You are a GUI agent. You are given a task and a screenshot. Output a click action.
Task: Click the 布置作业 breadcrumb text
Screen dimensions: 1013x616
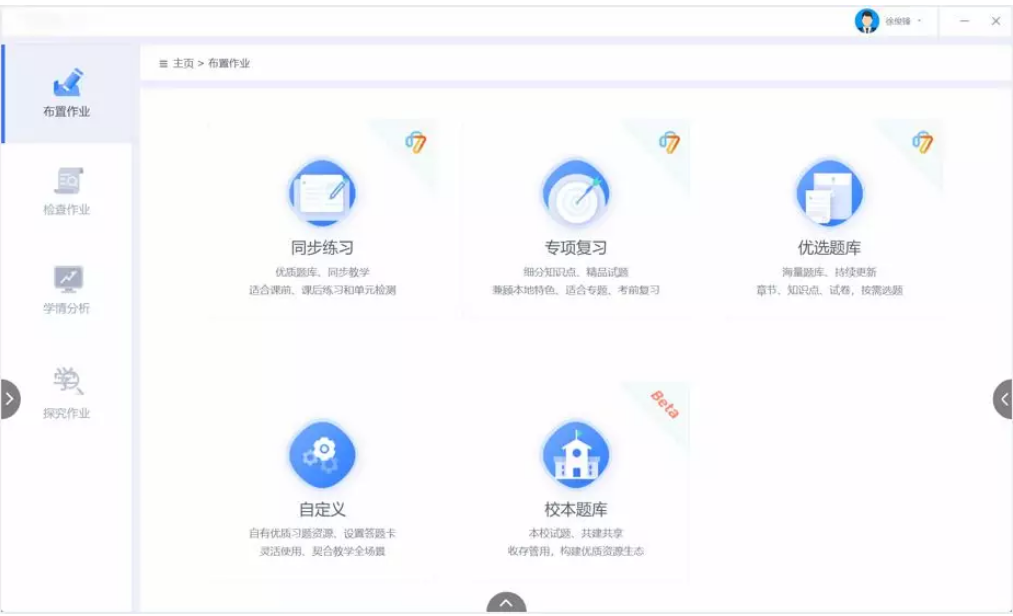coord(229,64)
